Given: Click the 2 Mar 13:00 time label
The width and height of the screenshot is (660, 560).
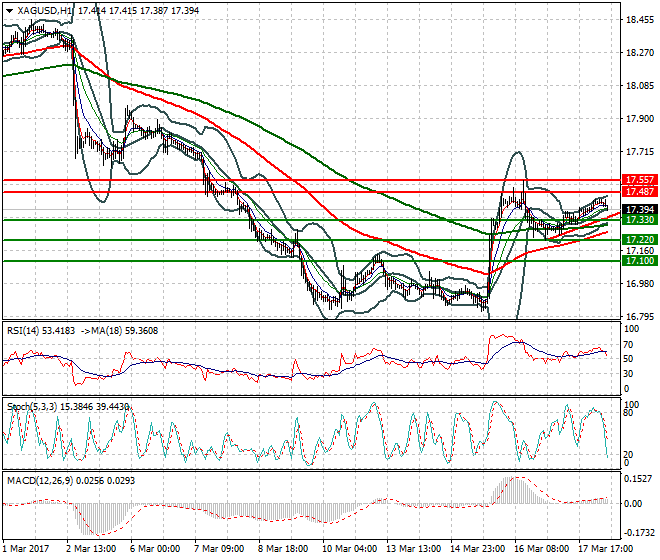Looking at the screenshot, I should [91, 549].
